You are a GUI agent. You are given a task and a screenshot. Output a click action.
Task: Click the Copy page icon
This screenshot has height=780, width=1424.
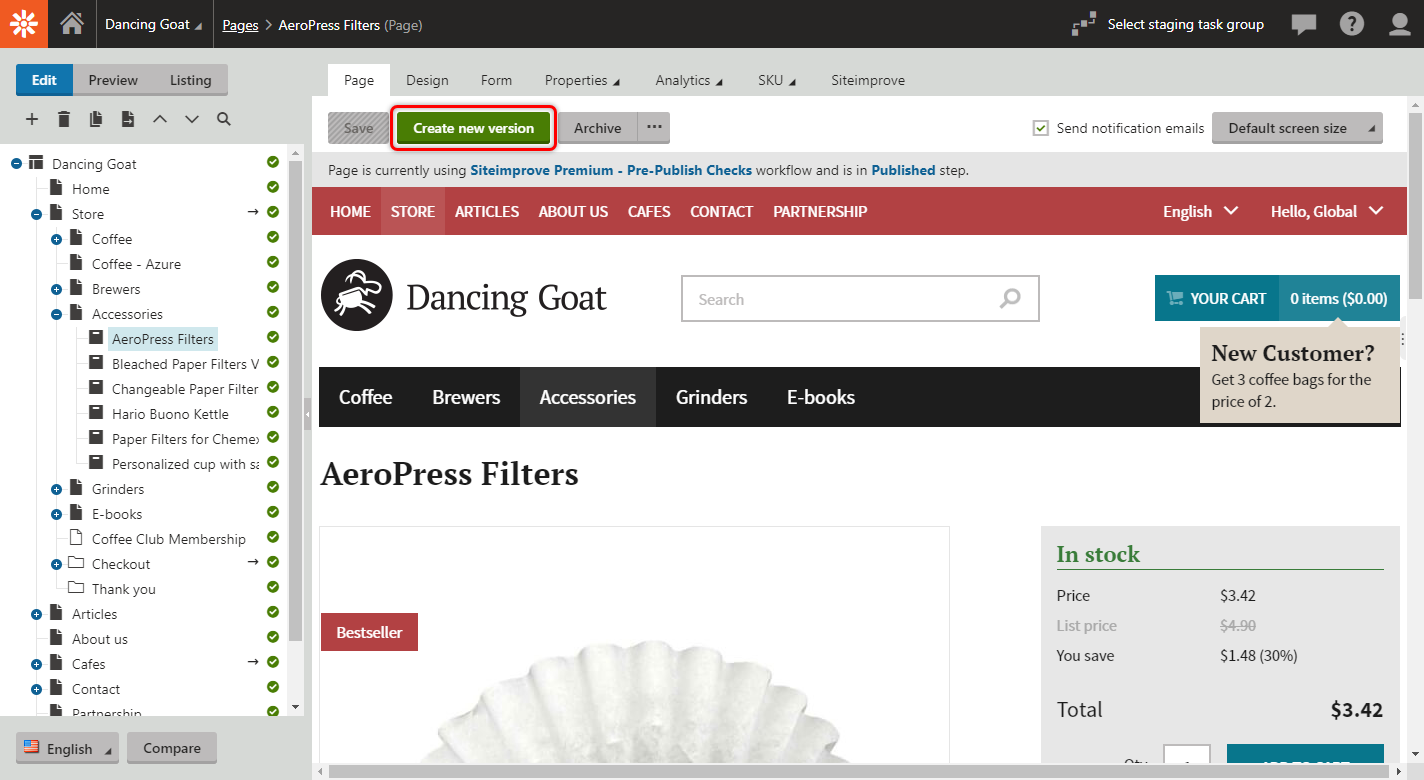[96, 119]
